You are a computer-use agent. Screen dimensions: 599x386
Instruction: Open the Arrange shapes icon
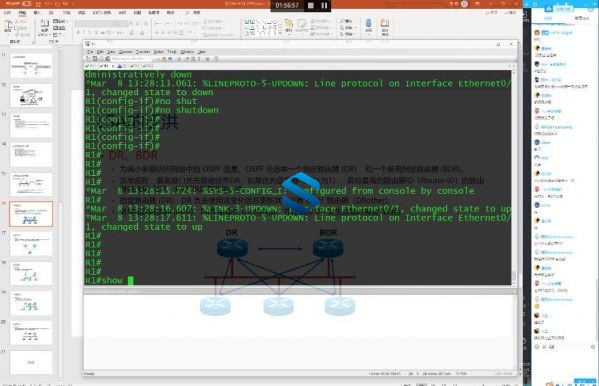[289, 26]
